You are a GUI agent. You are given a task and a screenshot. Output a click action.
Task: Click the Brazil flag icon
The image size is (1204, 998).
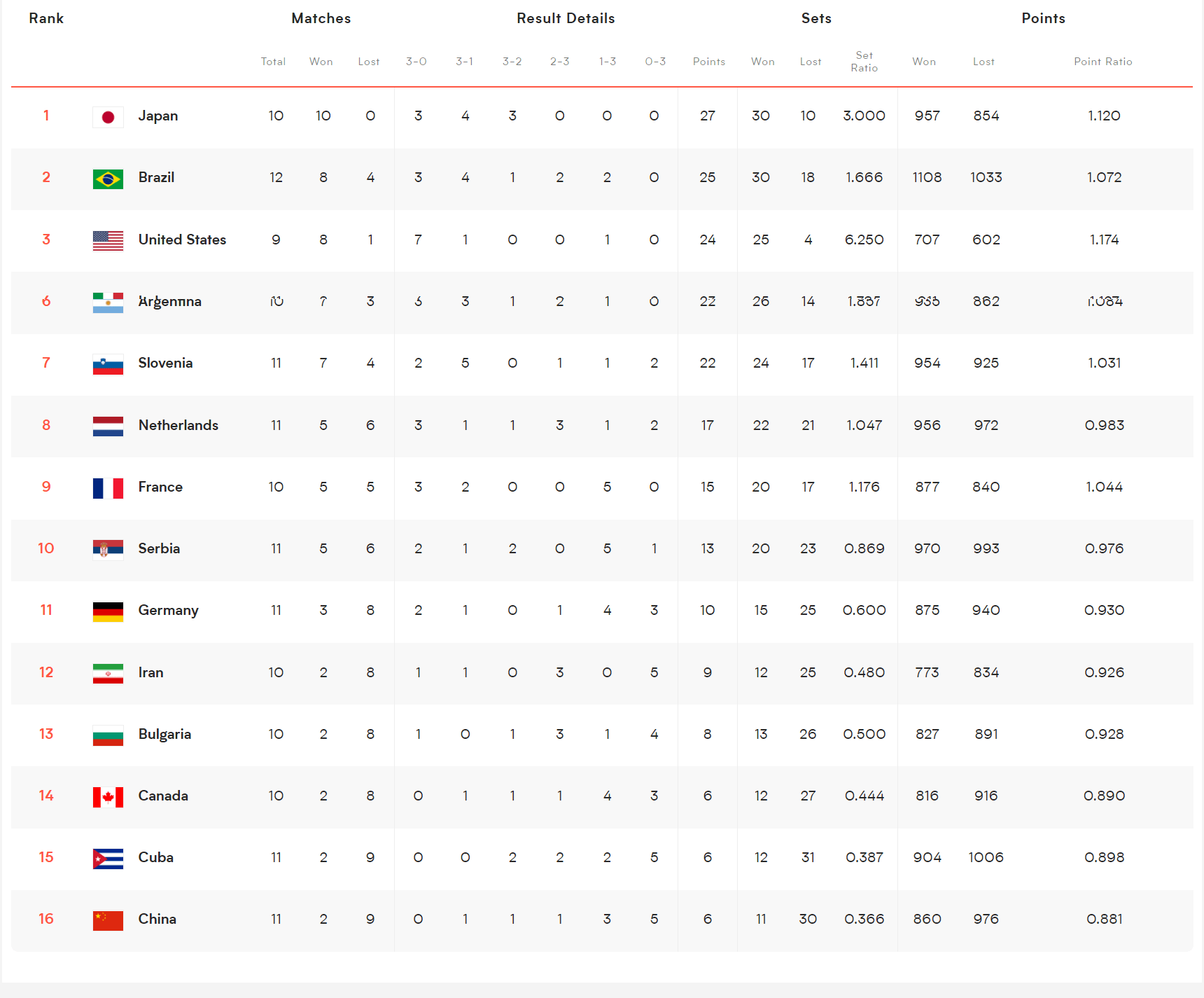108,179
